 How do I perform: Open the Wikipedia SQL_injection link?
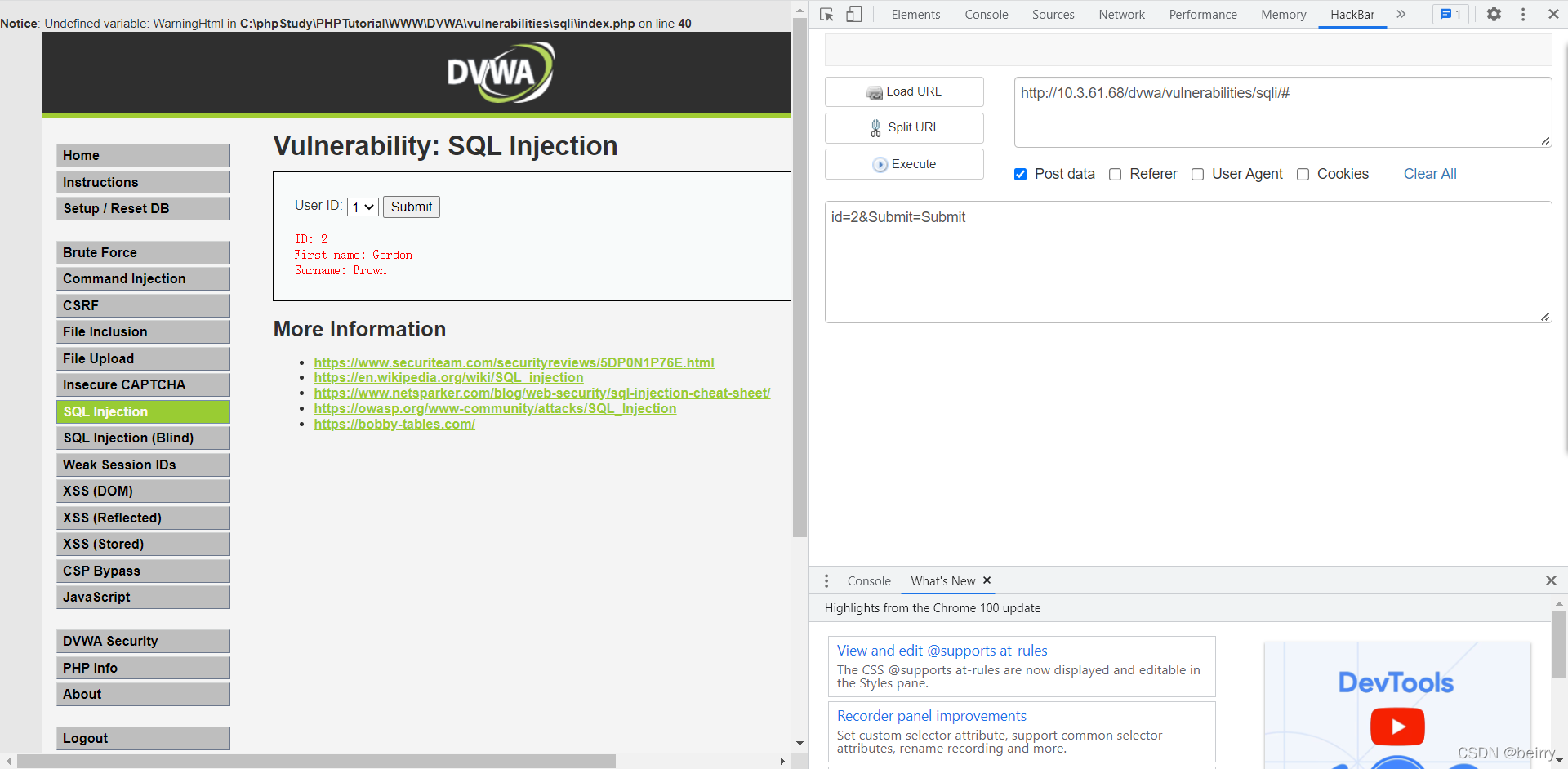pos(448,377)
